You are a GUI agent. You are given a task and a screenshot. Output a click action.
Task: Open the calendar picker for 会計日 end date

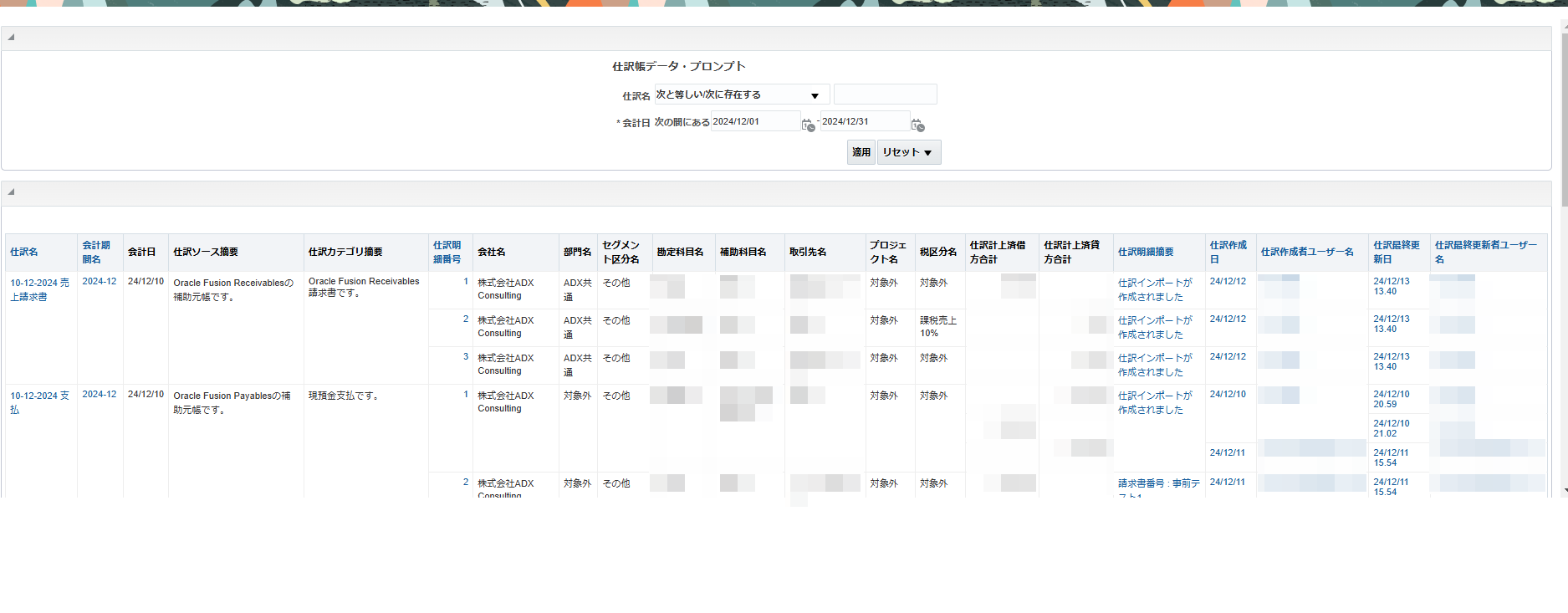pos(917,125)
